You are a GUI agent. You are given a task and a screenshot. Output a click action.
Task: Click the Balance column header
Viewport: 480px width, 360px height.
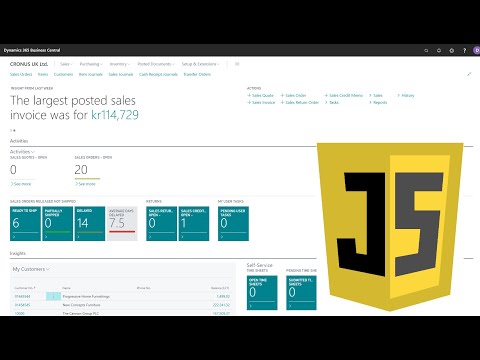click(x=220, y=288)
